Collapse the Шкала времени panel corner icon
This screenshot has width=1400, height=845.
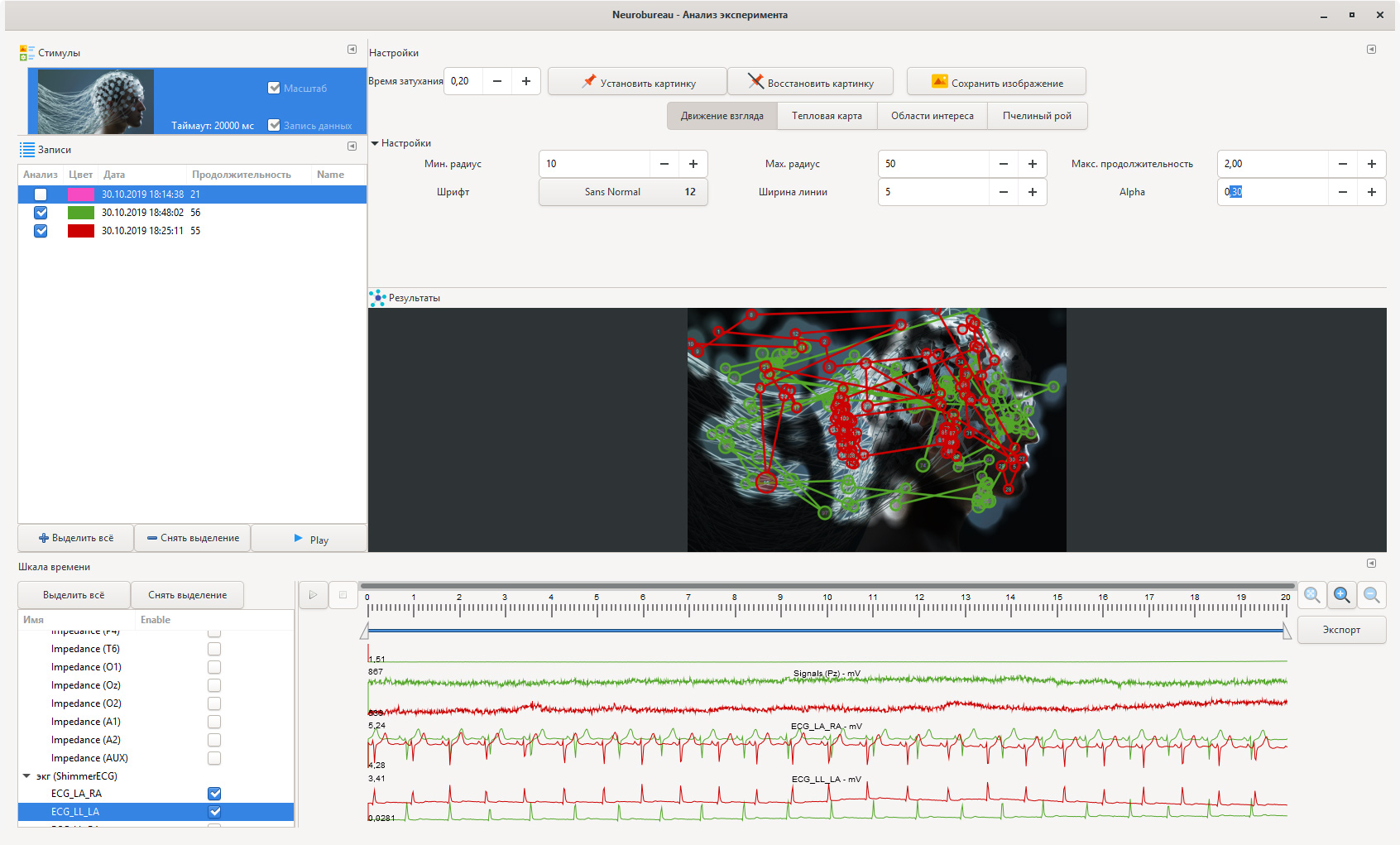click(x=1371, y=564)
